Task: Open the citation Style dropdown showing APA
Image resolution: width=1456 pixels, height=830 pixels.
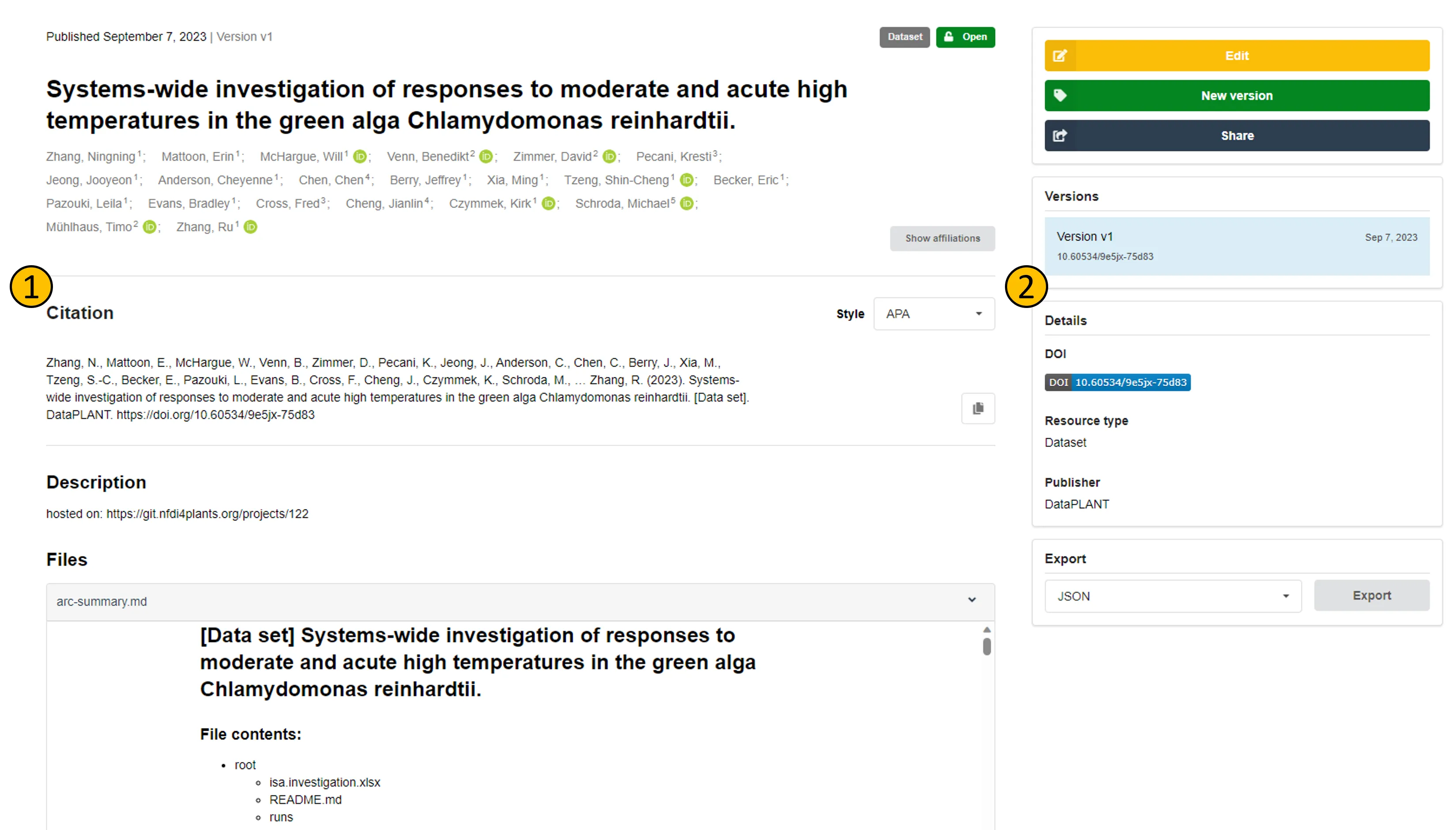Action: [933, 314]
